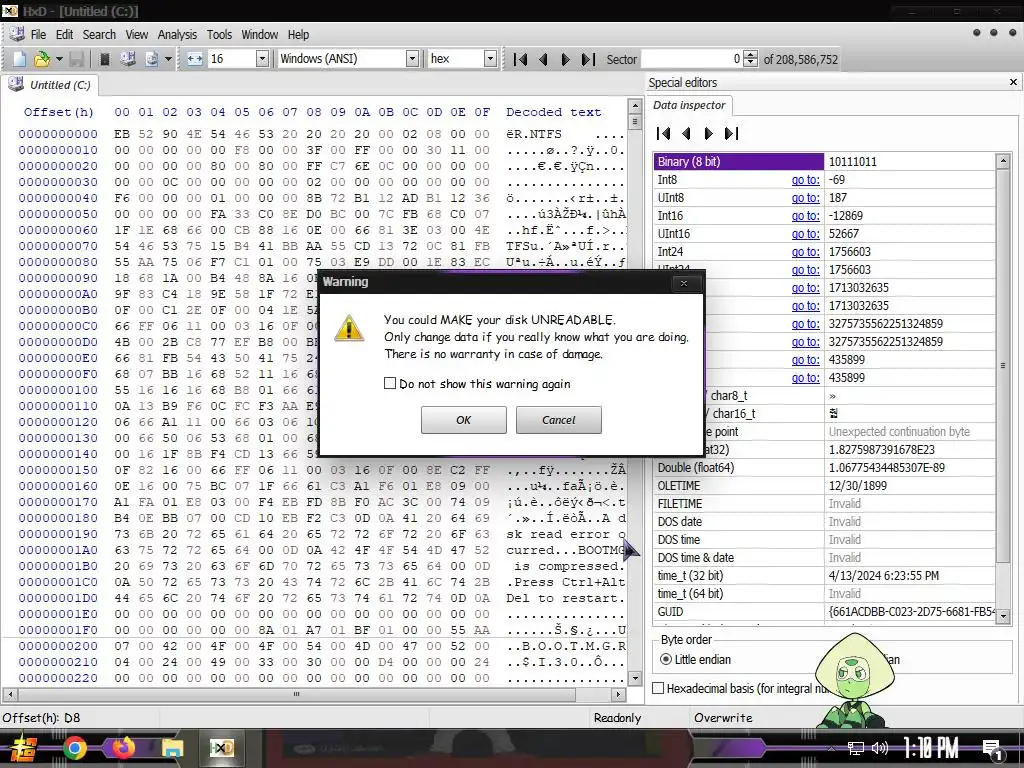Click the Sector number input field

pyautogui.click(x=692, y=59)
